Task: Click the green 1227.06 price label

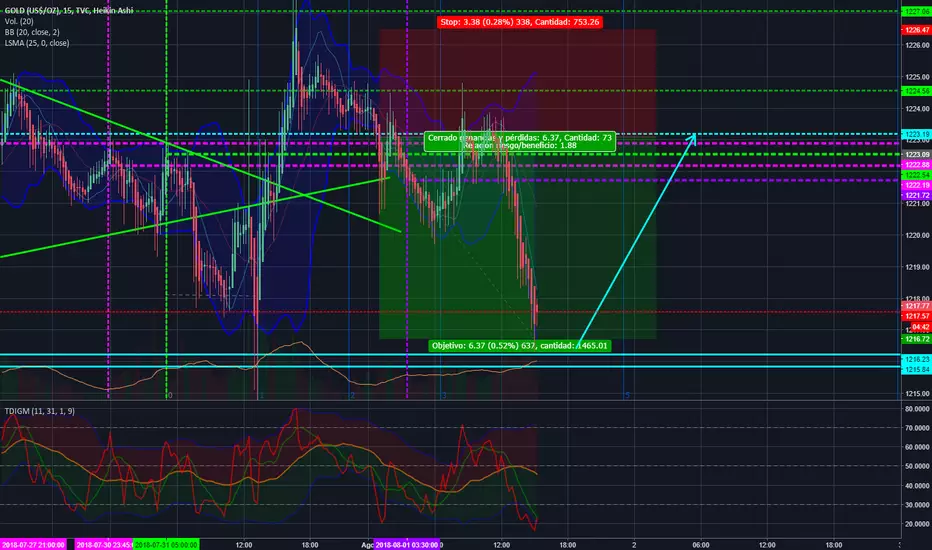Action: coord(916,11)
